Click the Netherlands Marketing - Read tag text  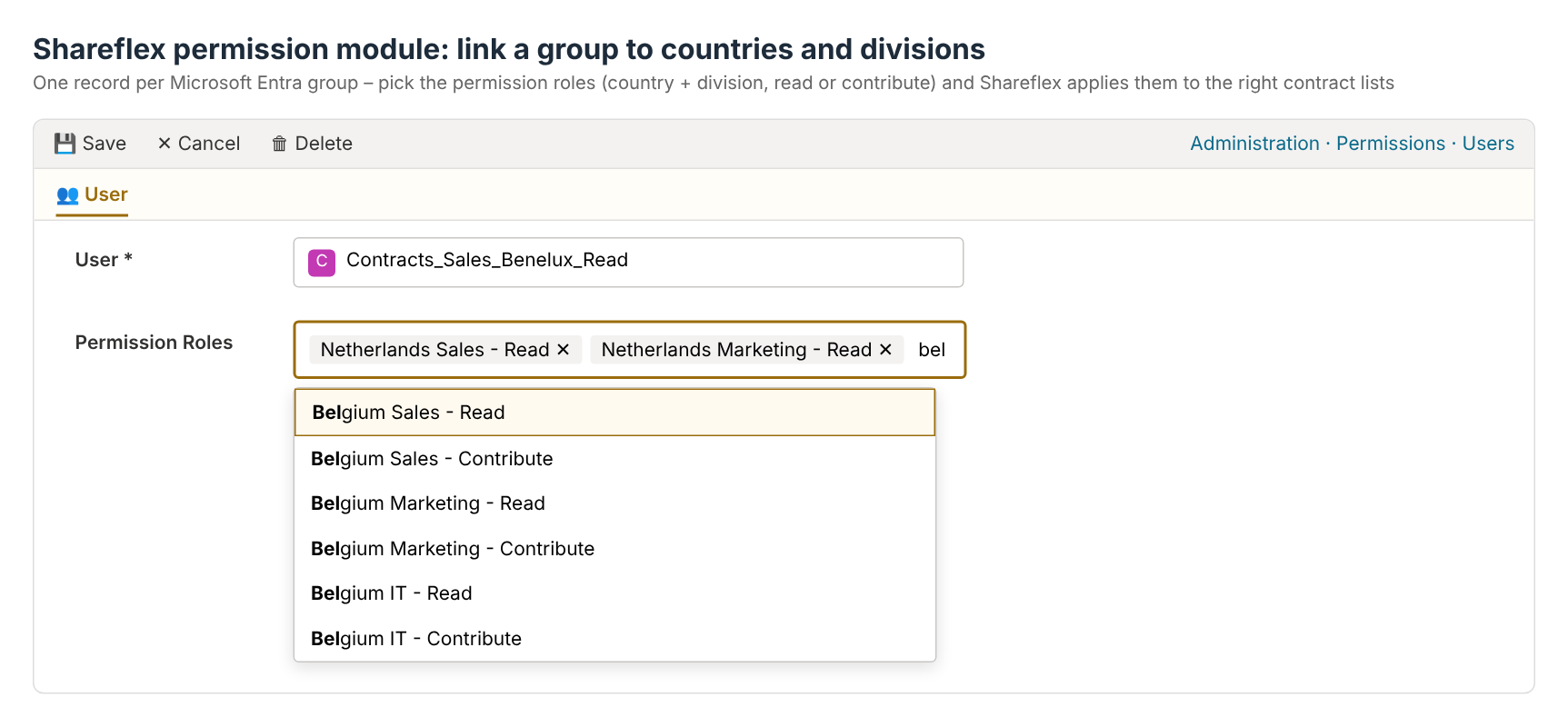(x=736, y=350)
